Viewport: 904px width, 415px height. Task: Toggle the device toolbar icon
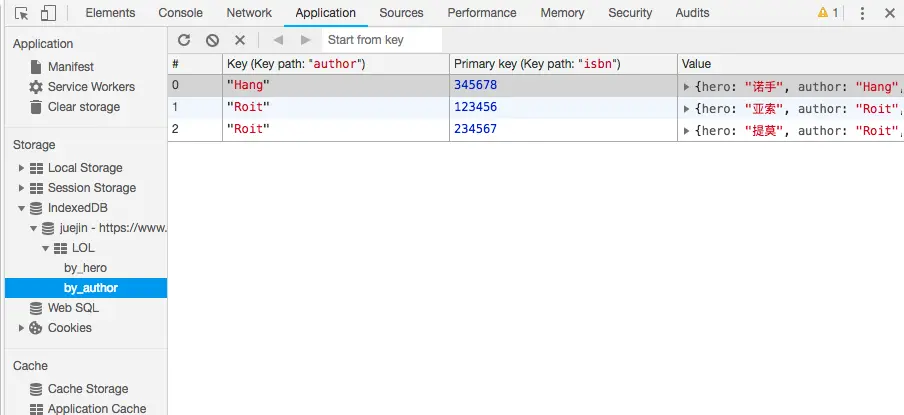pos(48,13)
